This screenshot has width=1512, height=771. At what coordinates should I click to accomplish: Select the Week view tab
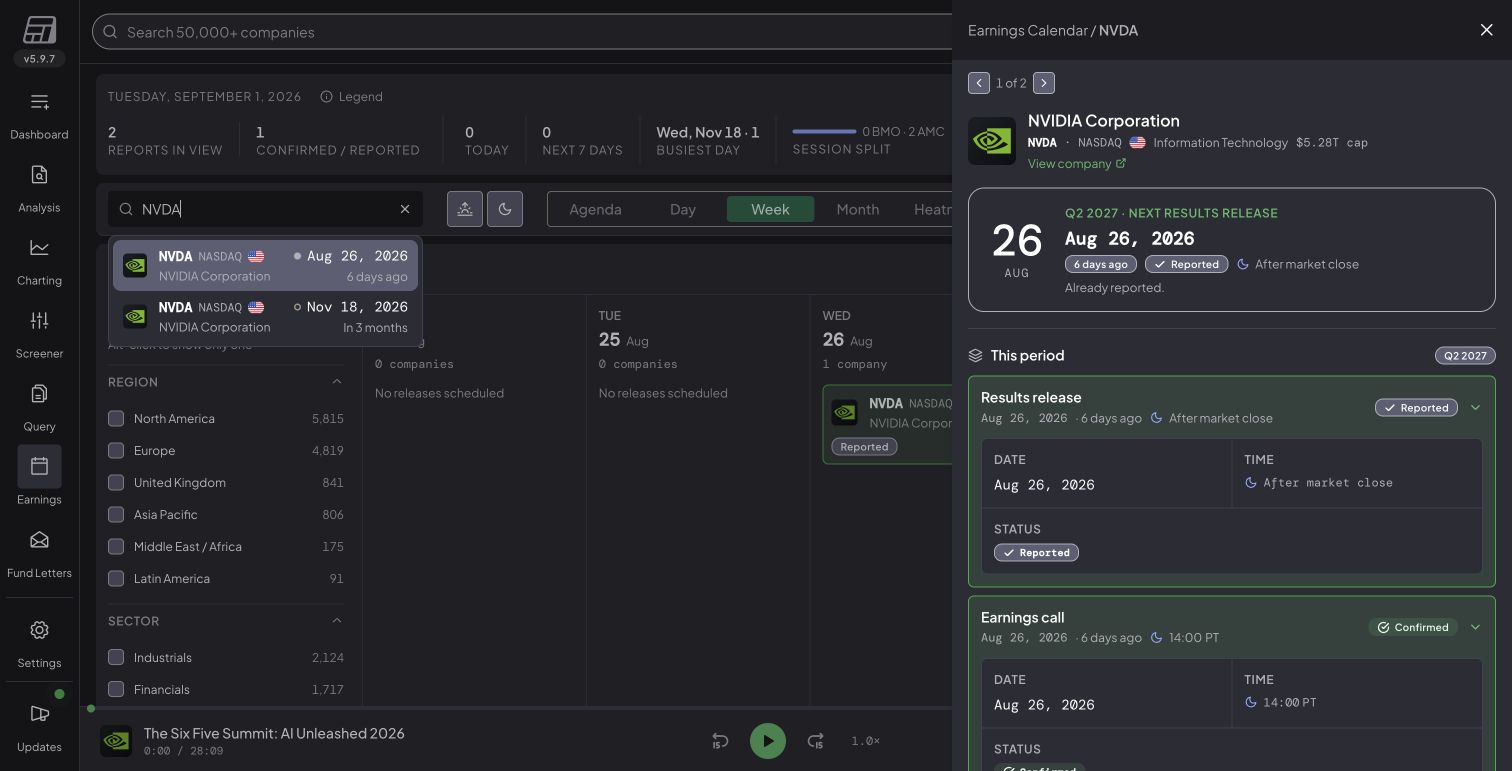point(770,209)
